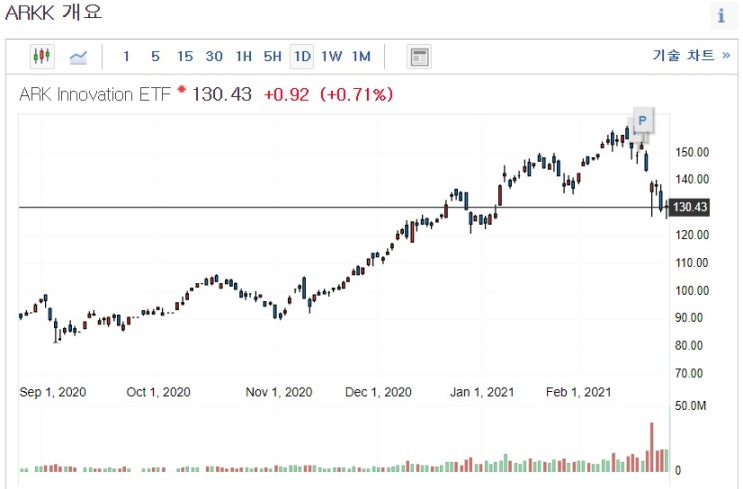Click the 130.43 current price label on axis

[690, 207]
